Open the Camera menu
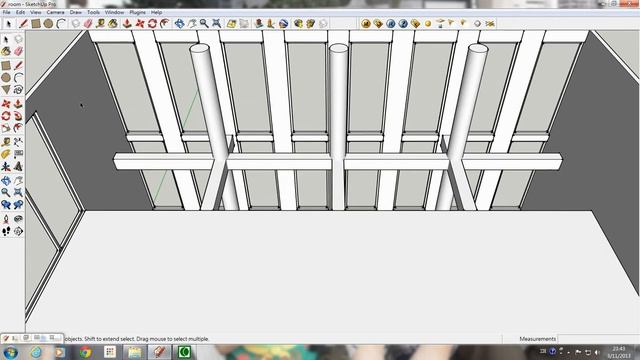640x360 pixels. pyautogui.click(x=56, y=12)
